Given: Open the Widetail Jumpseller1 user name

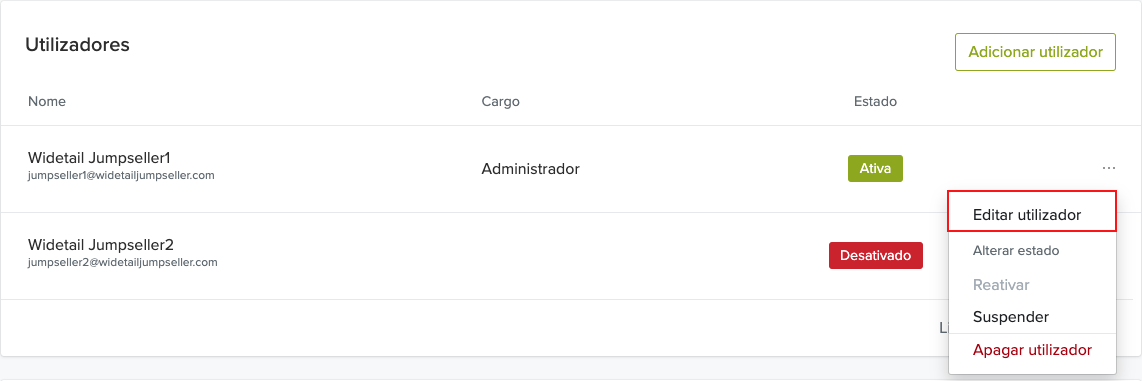Looking at the screenshot, I should (x=100, y=158).
